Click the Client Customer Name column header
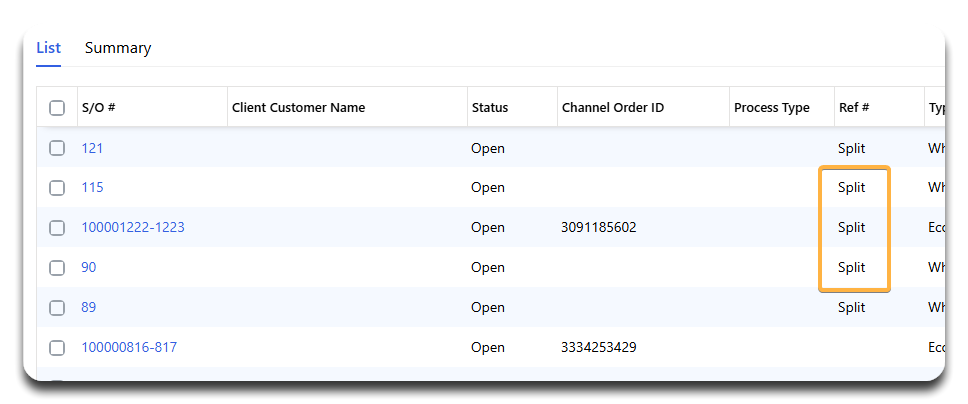 [298, 108]
